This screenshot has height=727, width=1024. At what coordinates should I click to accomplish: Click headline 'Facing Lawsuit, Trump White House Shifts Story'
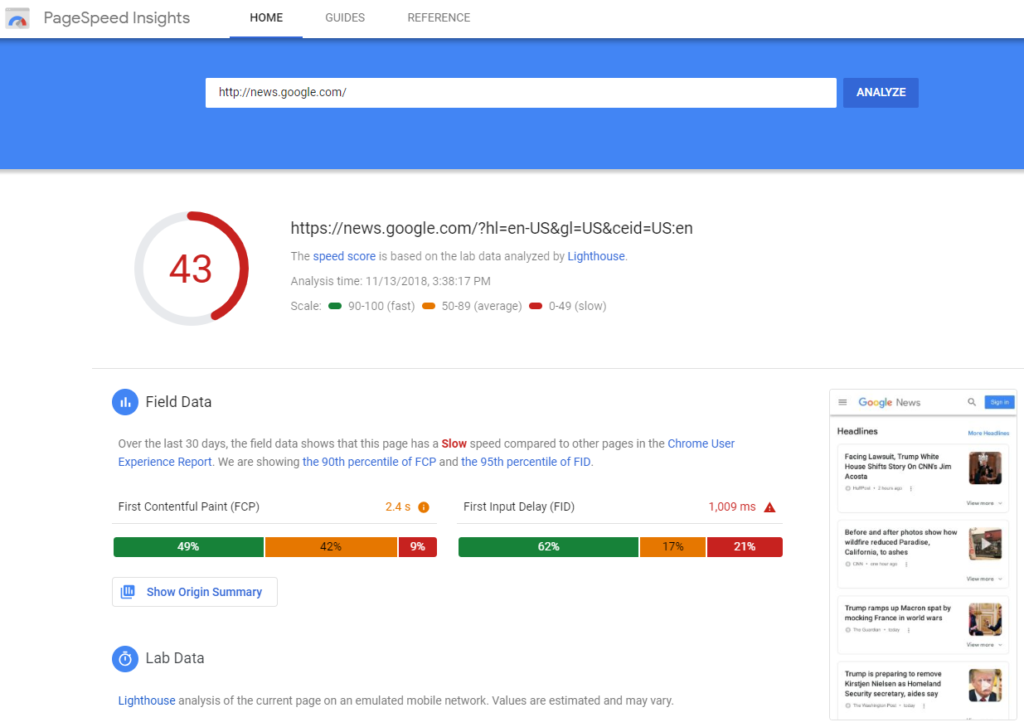click(898, 466)
